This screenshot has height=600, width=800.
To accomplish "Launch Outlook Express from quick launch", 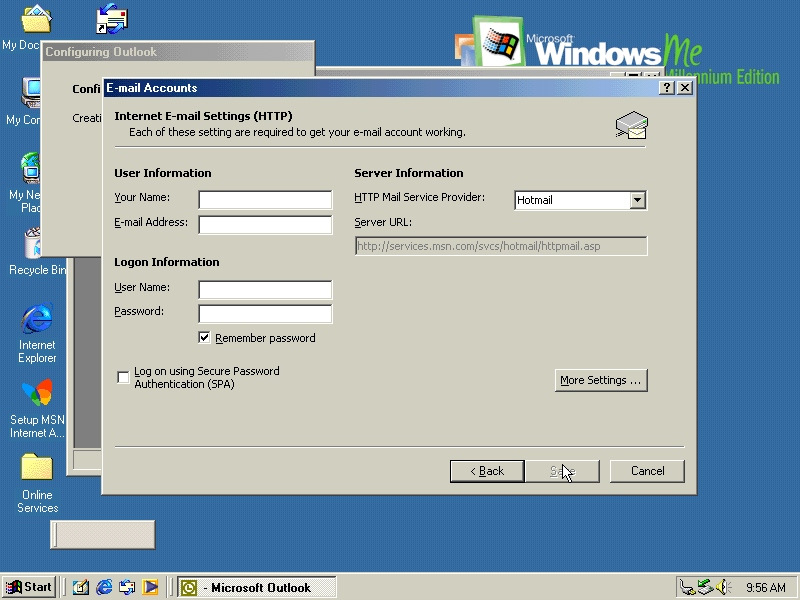I will coord(127,587).
